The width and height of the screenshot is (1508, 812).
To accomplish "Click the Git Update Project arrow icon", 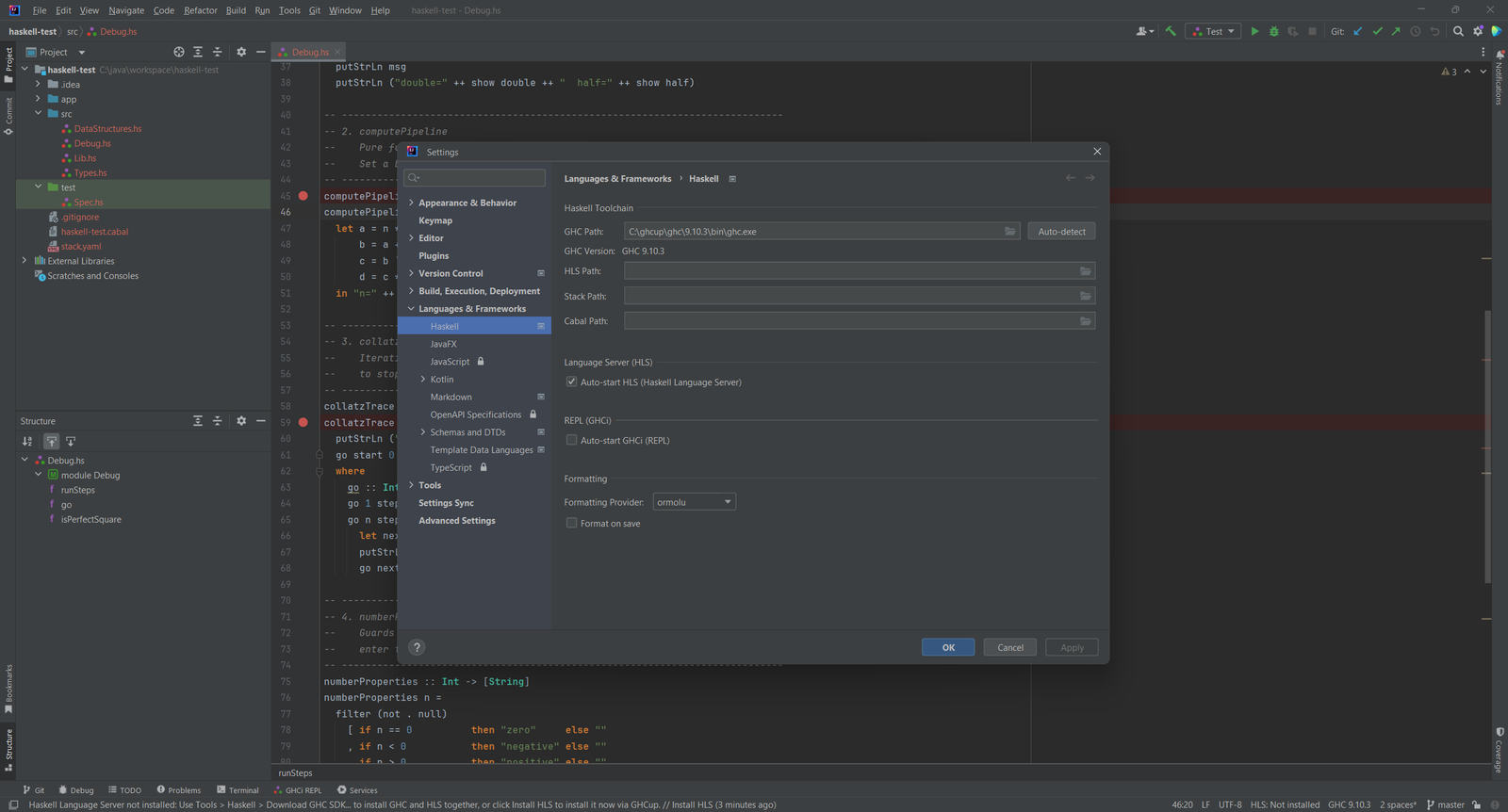I will [1358, 31].
